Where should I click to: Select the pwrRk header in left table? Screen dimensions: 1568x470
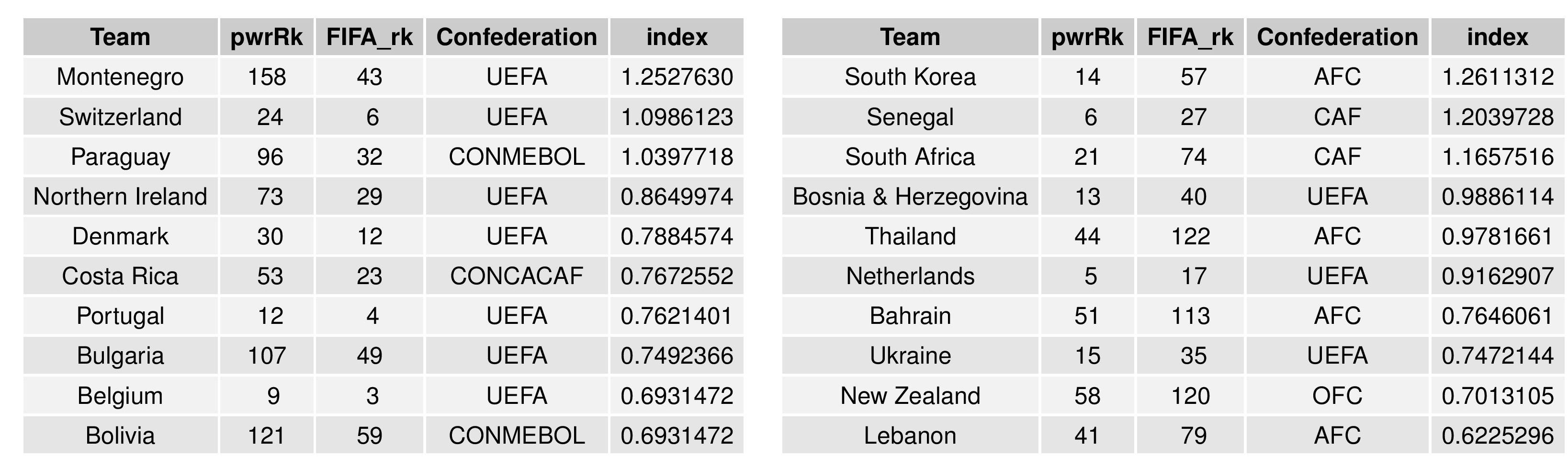(x=267, y=37)
